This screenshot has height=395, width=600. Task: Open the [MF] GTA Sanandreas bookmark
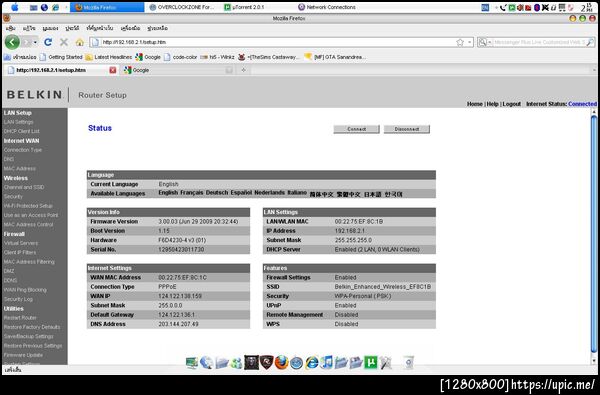tap(335, 57)
